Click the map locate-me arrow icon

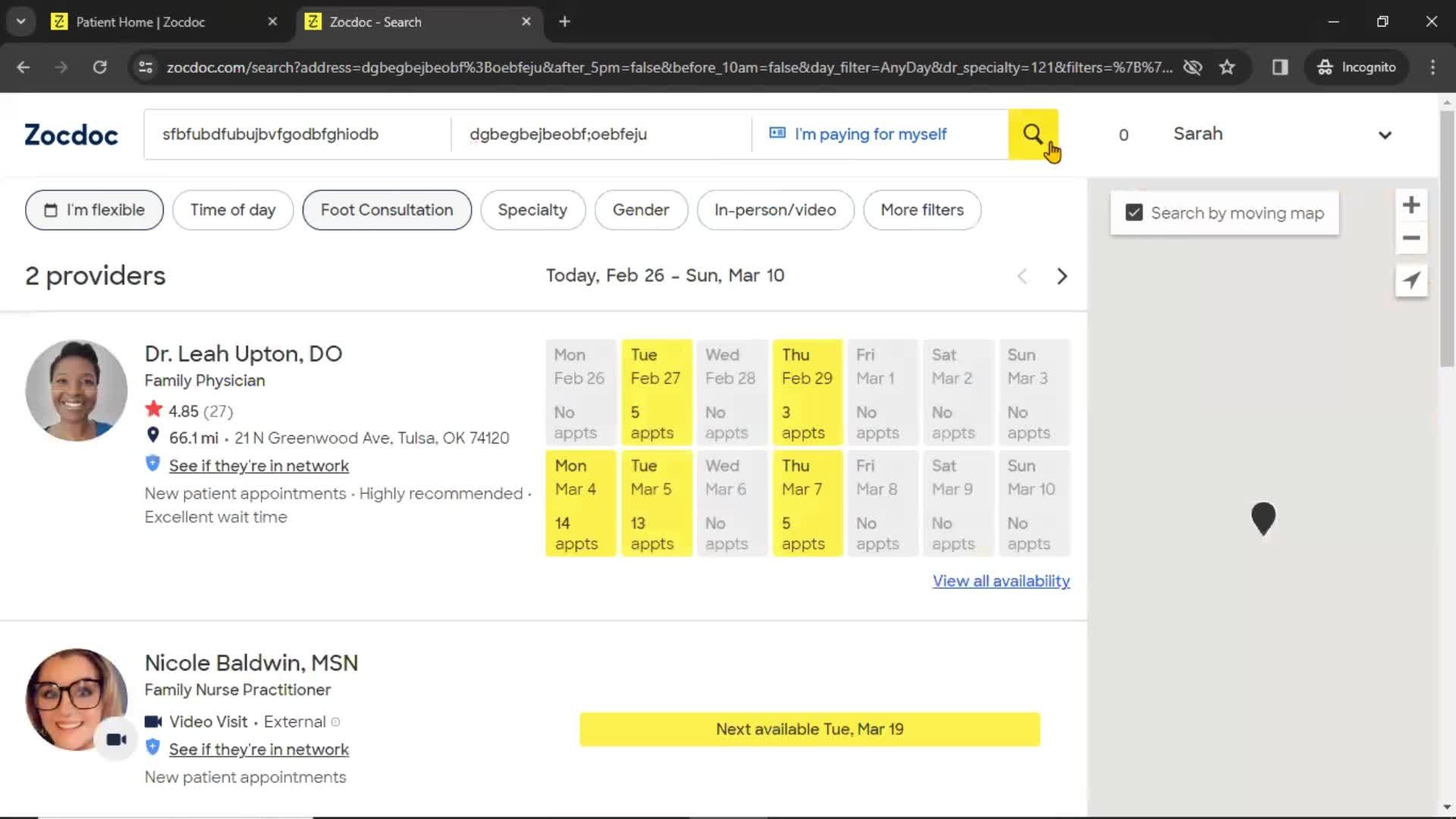tap(1411, 280)
